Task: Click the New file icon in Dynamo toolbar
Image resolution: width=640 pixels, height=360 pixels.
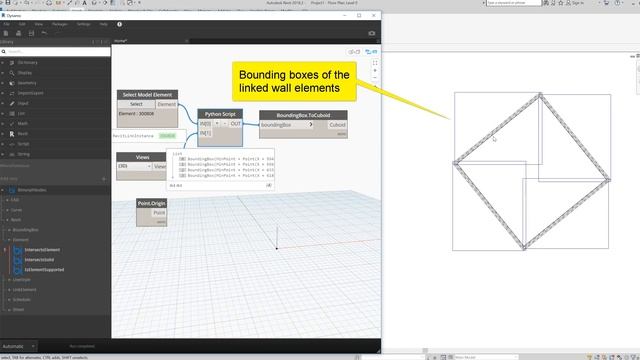Action: [6, 33]
